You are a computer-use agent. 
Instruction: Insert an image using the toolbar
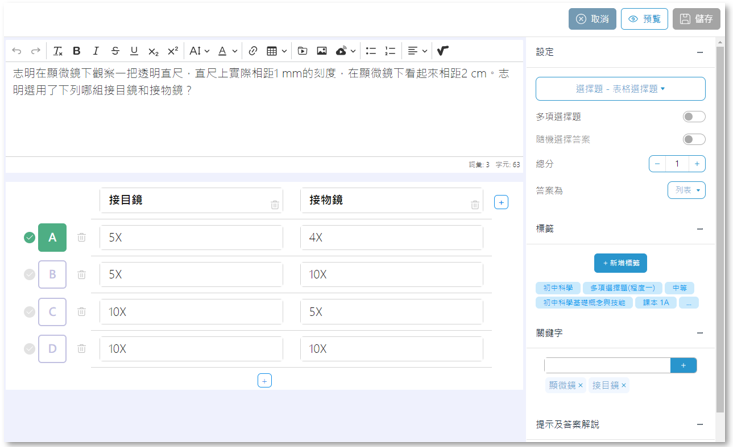click(322, 50)
